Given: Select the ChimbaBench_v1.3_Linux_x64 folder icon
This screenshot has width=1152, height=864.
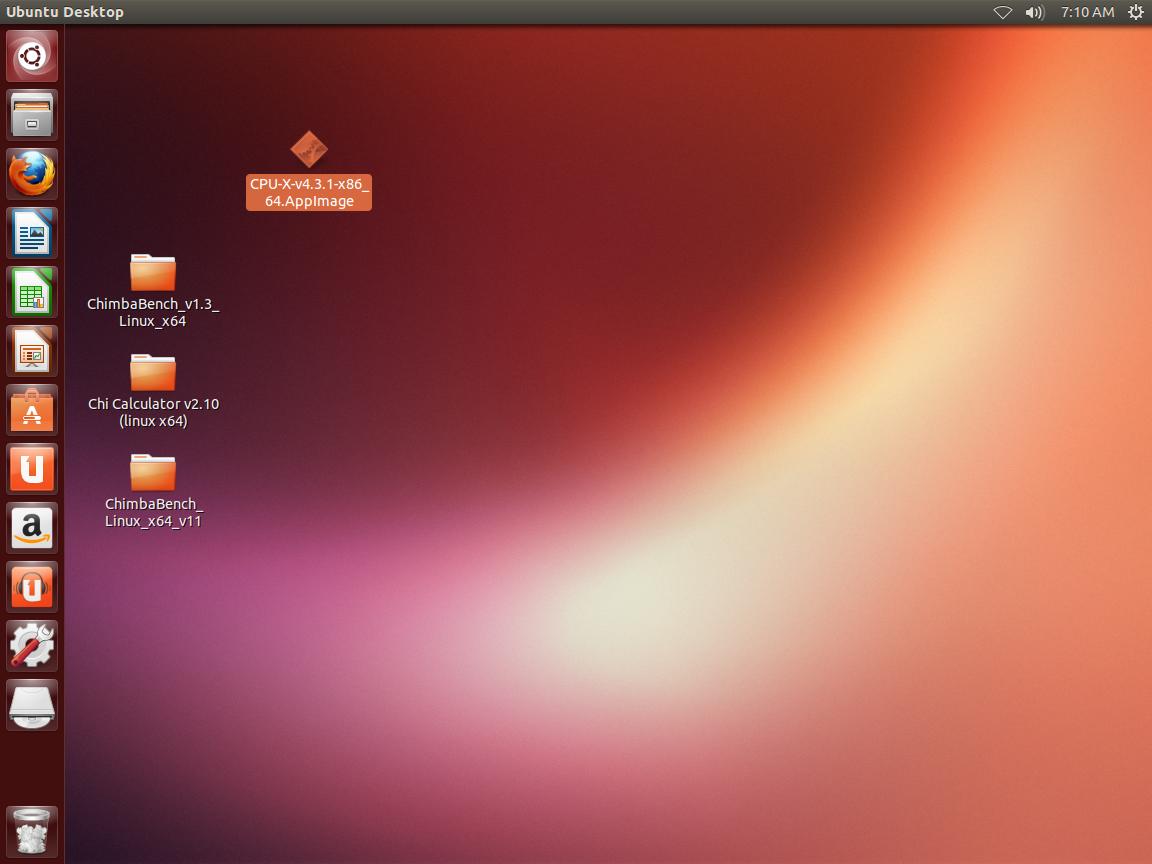Looking at the screenshot, I should point(153,273).
